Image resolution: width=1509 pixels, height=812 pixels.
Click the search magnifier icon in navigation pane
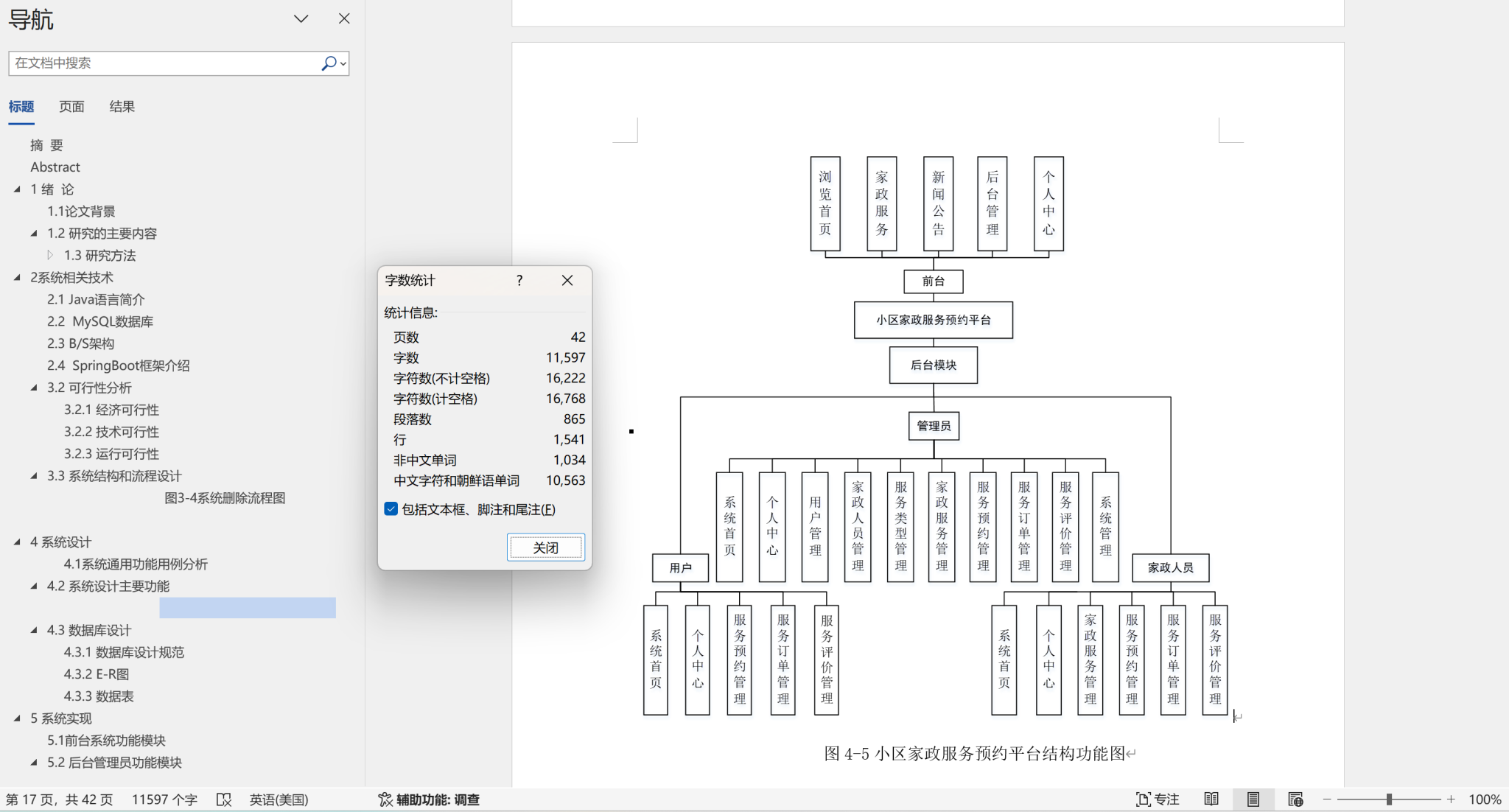coord(329,63)
